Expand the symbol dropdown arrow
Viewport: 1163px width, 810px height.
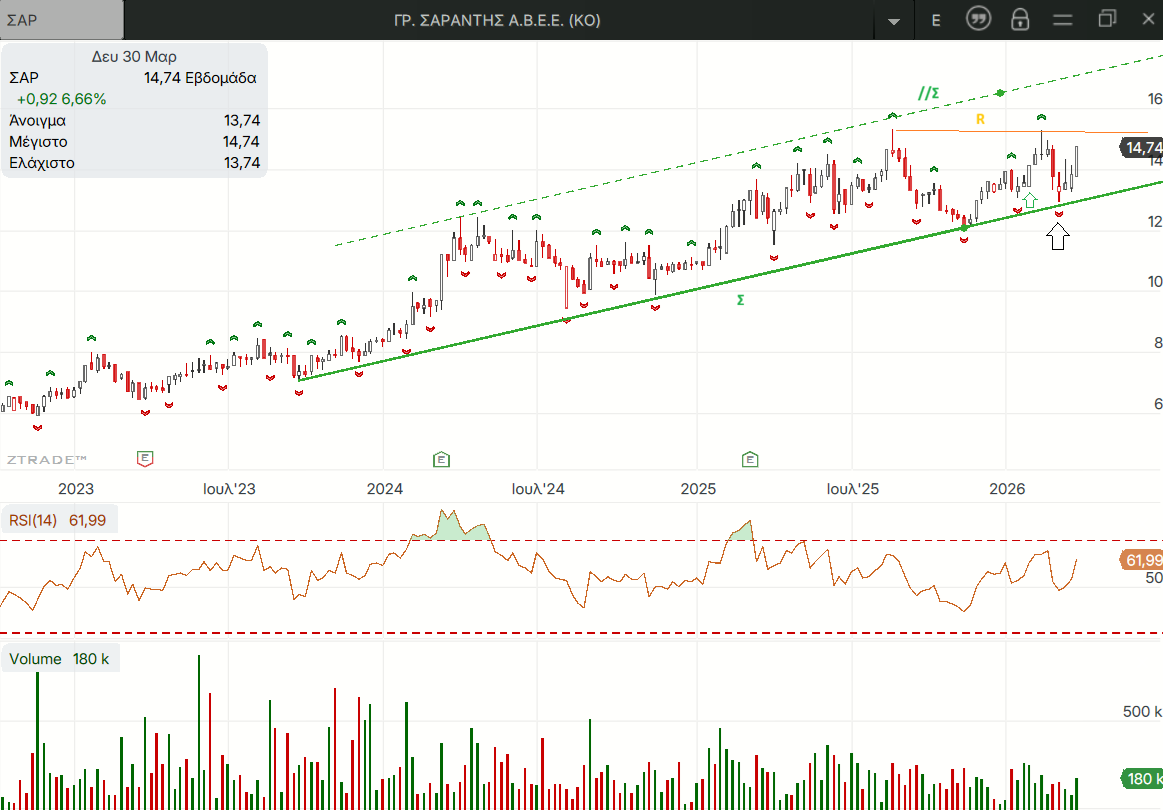[x=893, y=21]
